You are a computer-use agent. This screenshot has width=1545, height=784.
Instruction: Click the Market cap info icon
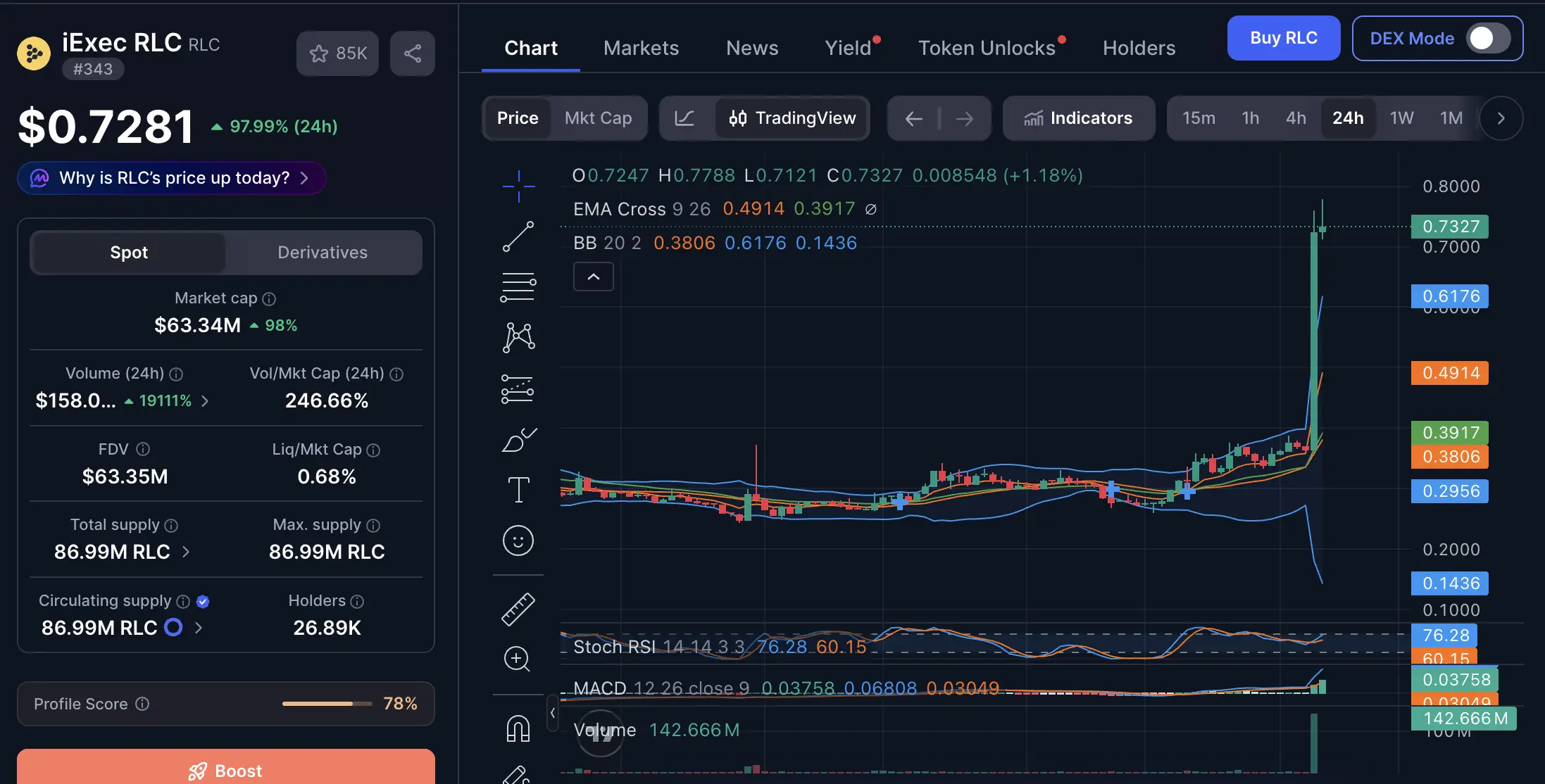[269, 299]
